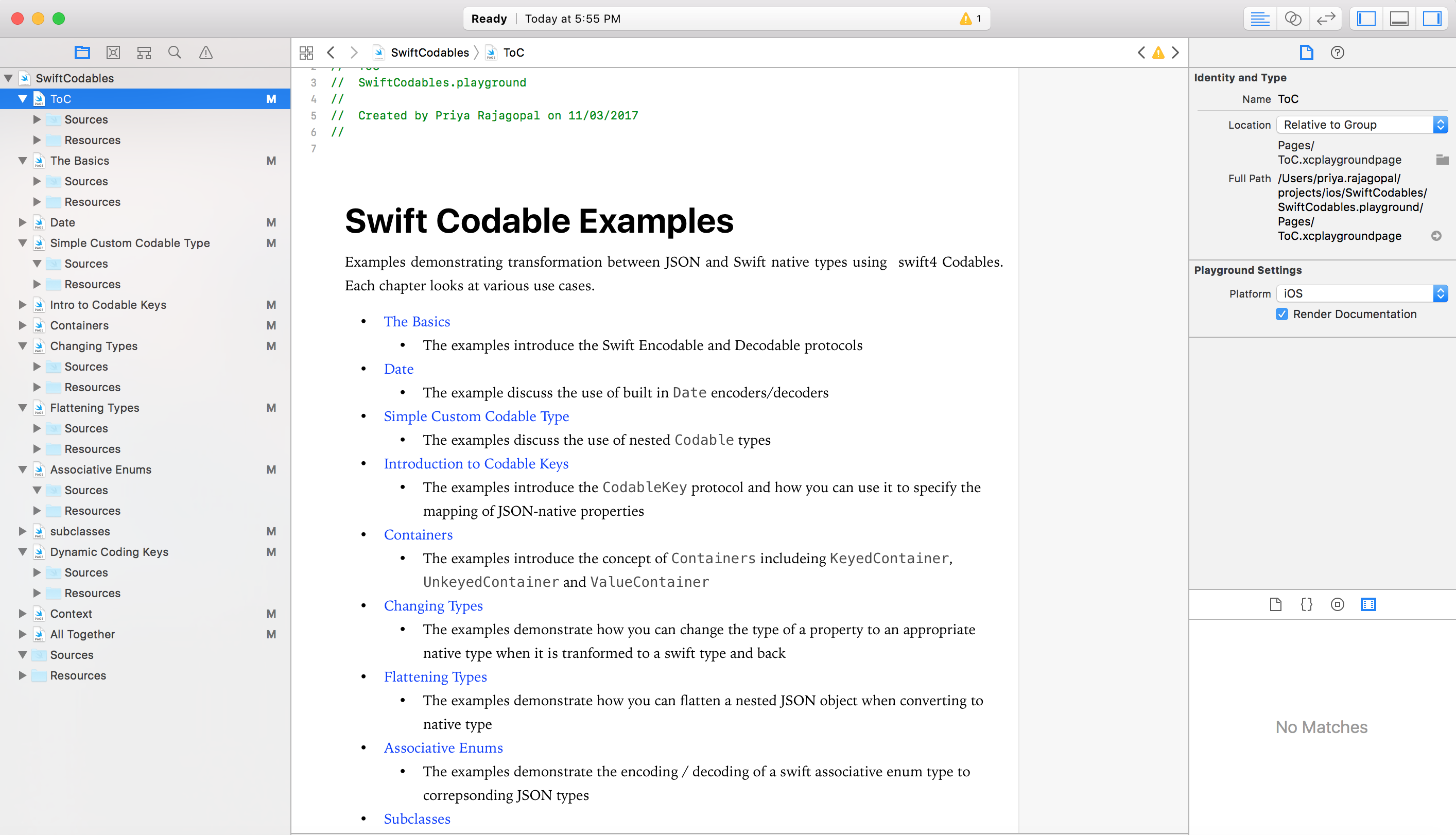The height and width of the screenshot is (835, 1456).
Task: Collapse the ToC page
Action: pos(23,99)
